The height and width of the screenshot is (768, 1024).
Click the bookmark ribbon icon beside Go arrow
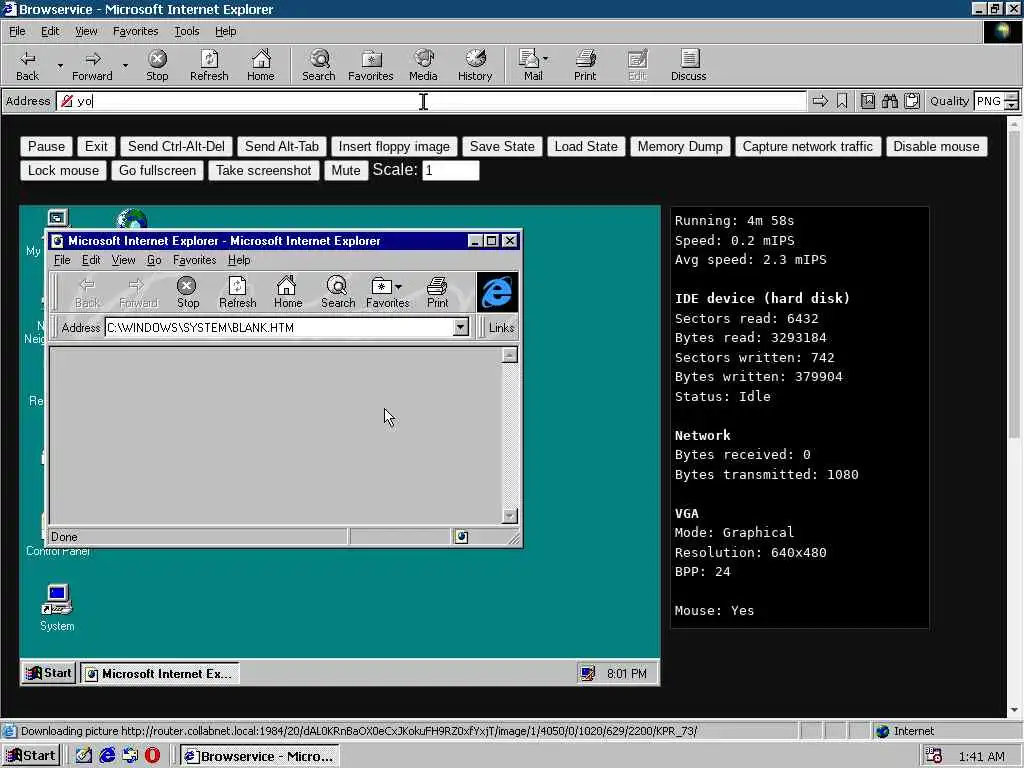tap(842, 101)
